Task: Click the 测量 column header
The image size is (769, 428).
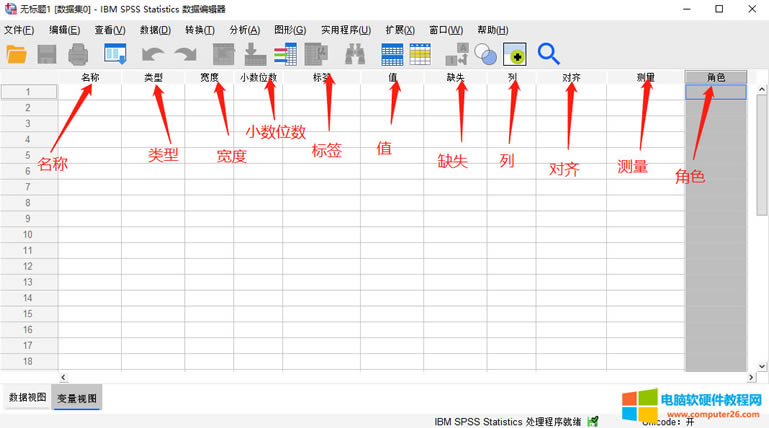Action: pyautogui.click(x=645, y=77)
